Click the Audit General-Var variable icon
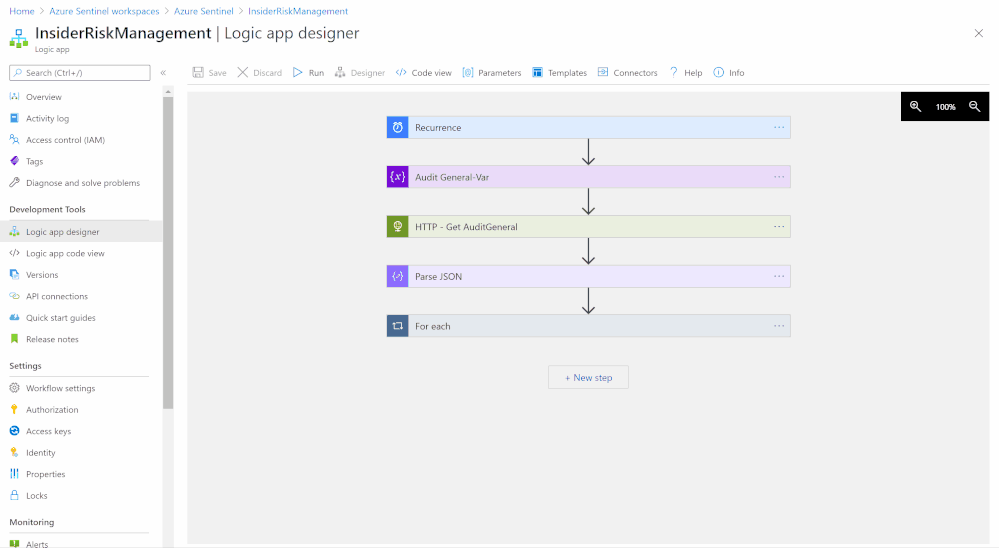Screen dimensions: 999x548 point(398,177)
